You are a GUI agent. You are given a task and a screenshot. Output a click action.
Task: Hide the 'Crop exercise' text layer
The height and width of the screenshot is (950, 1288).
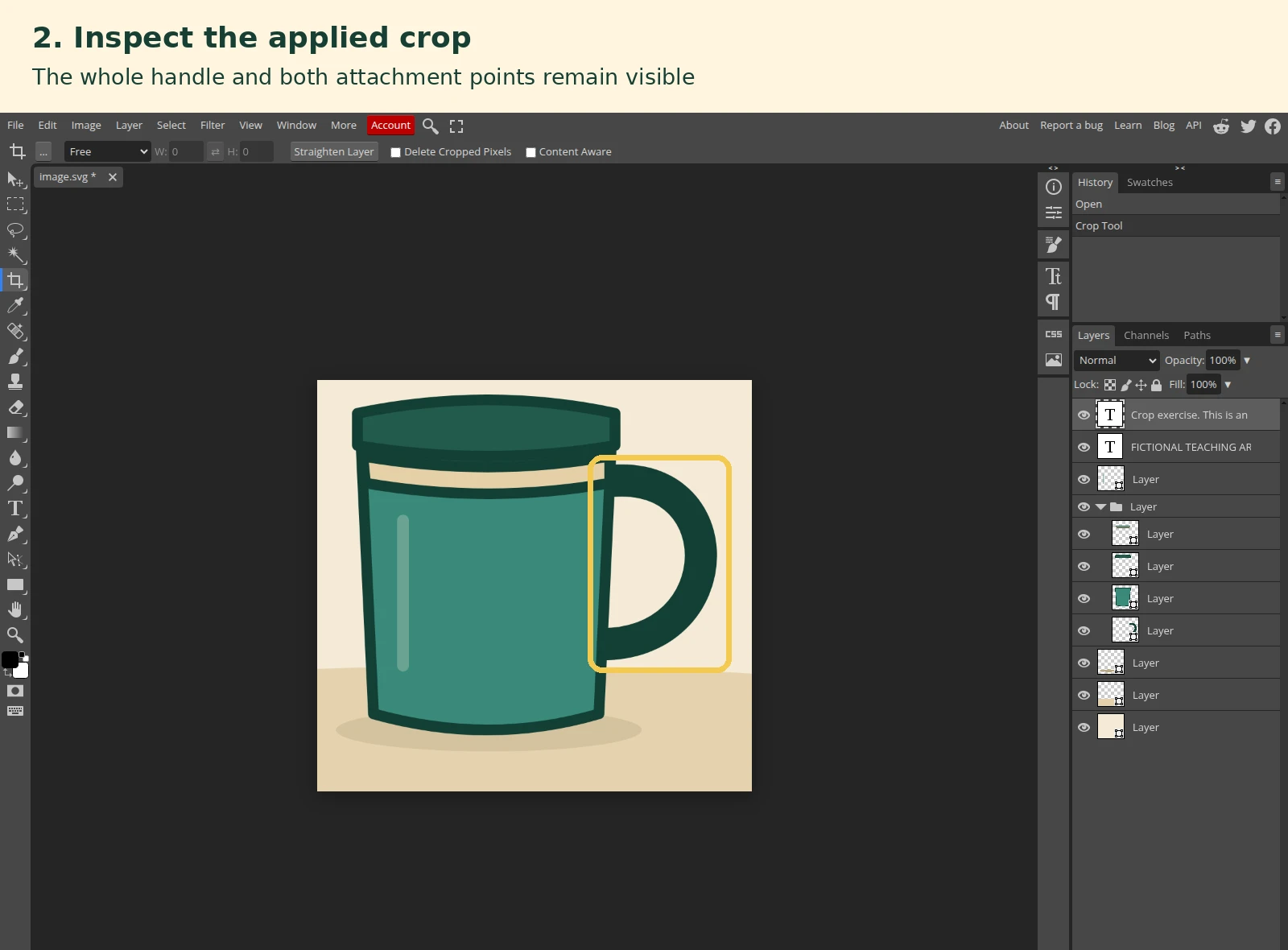click(x=1084, y=415)
